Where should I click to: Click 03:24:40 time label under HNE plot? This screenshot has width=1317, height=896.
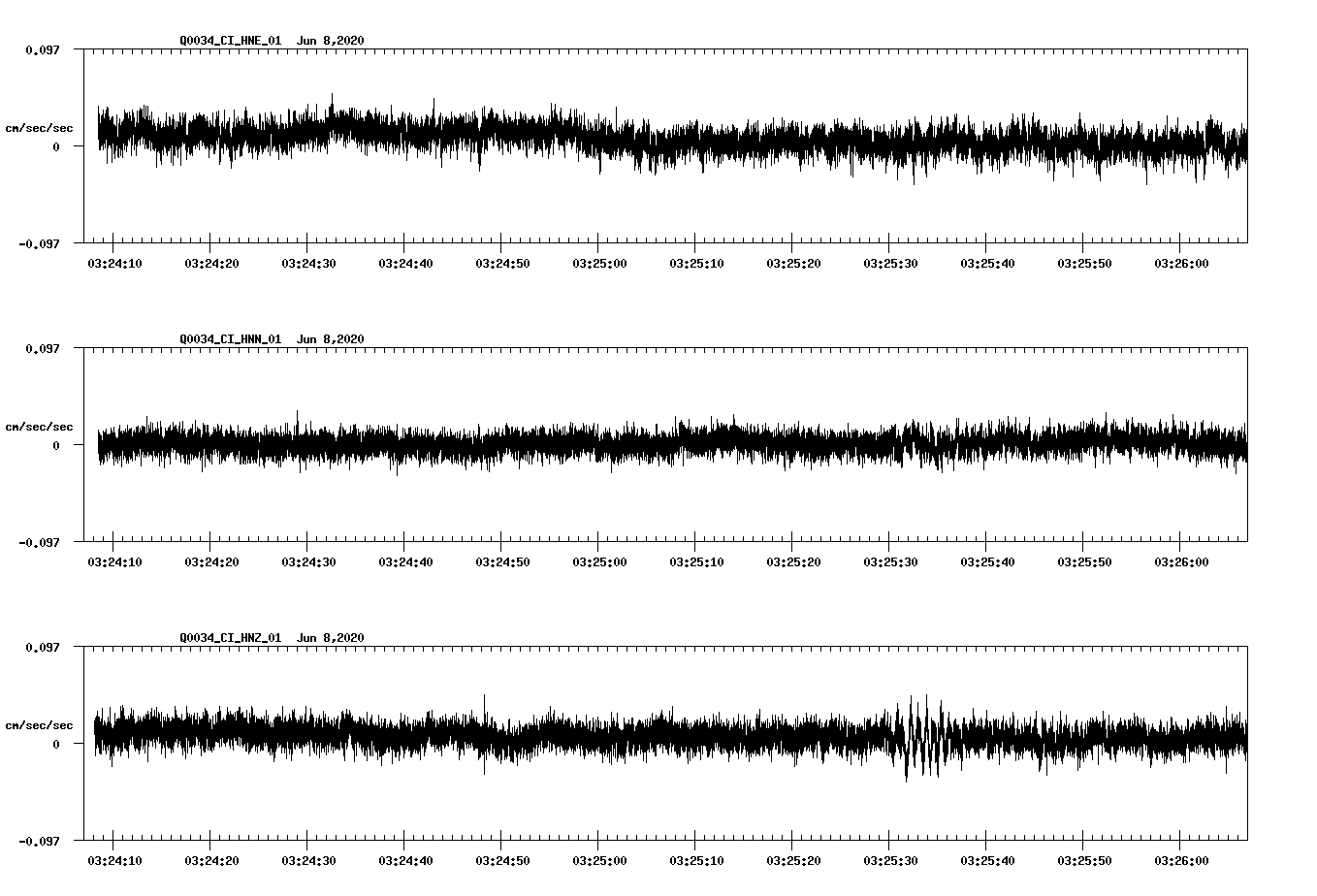(405, 264)
